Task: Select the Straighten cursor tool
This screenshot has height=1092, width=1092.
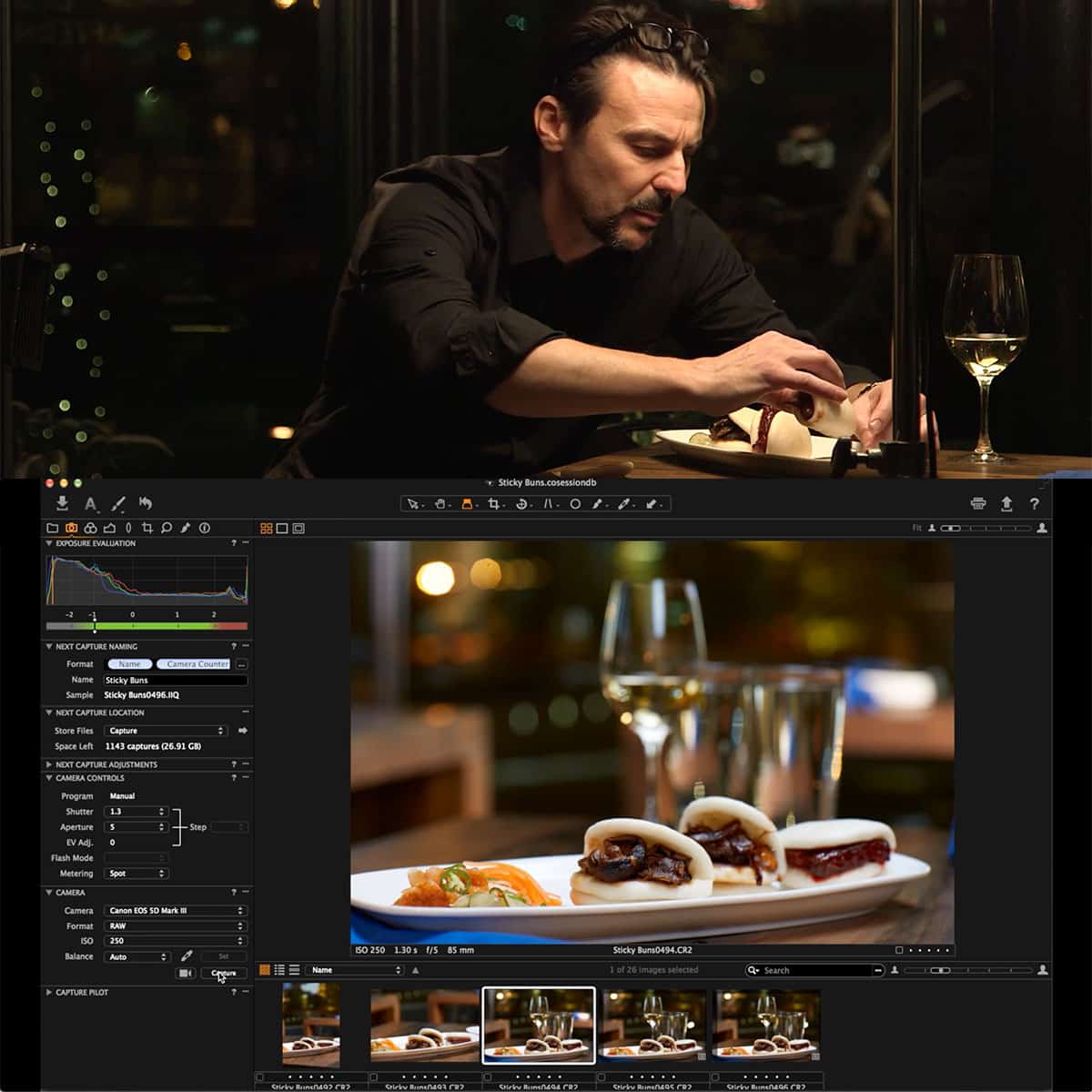Action: click(x=549, y=503)
